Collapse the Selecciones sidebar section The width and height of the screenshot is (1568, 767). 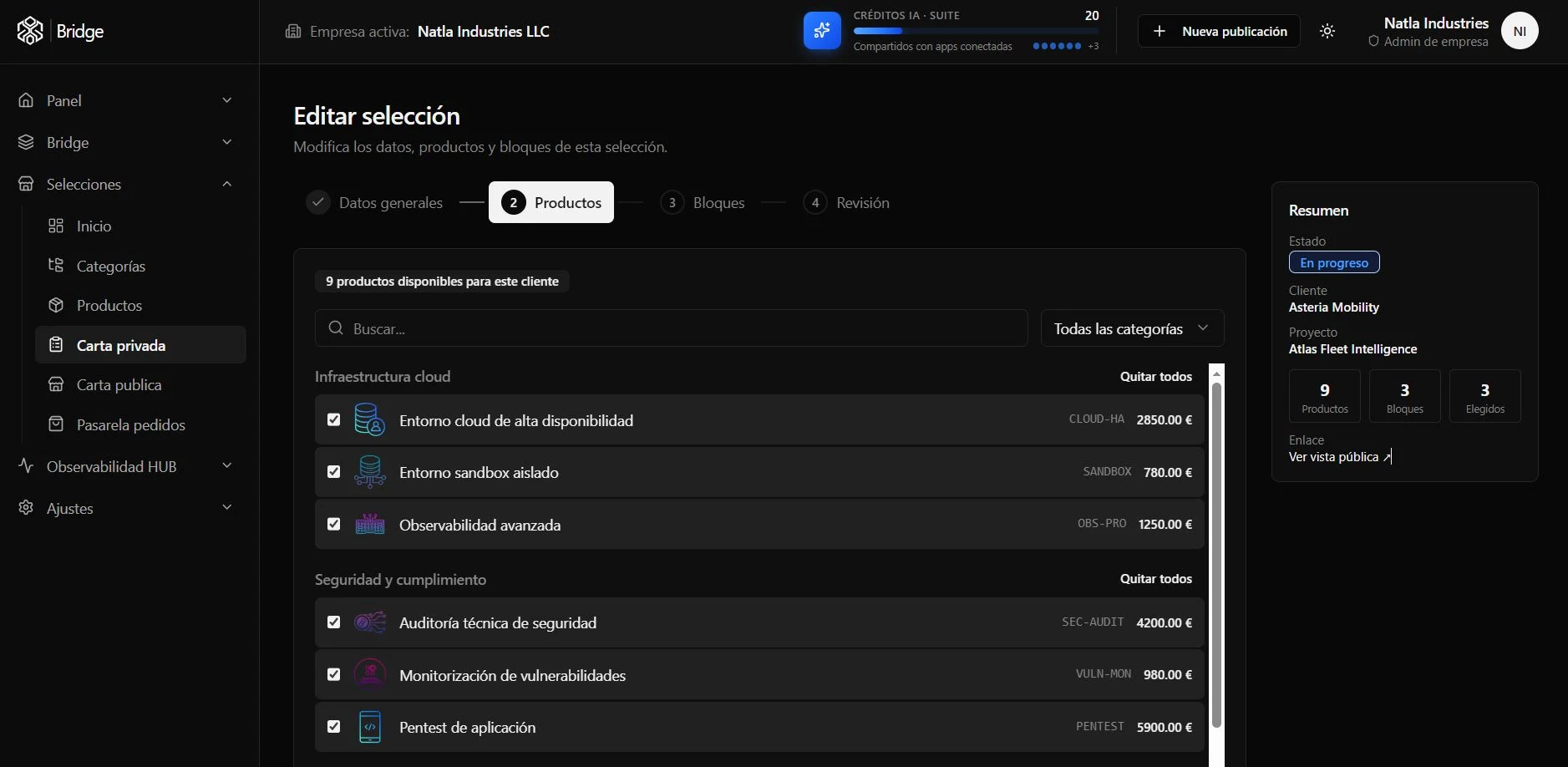[125, 184]
